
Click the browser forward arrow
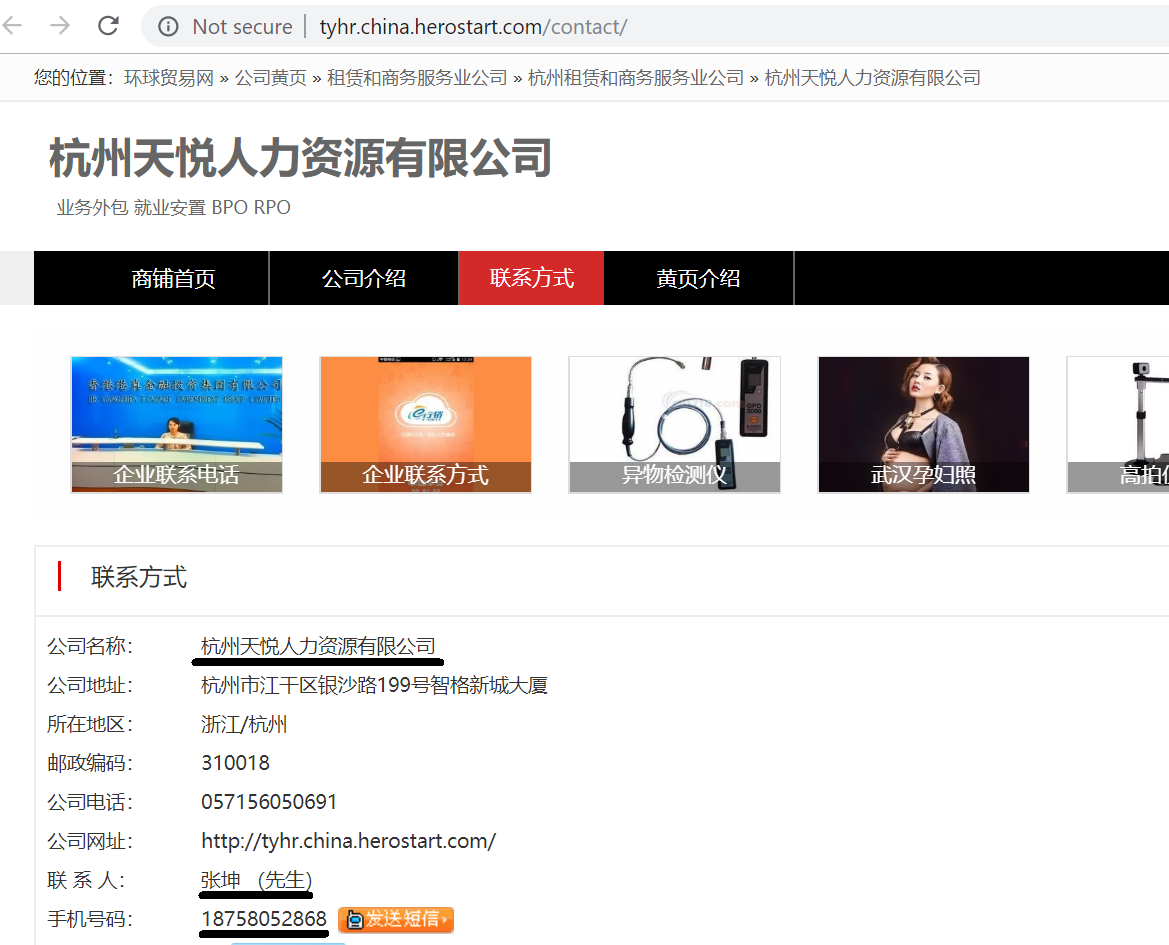[60, 26]
